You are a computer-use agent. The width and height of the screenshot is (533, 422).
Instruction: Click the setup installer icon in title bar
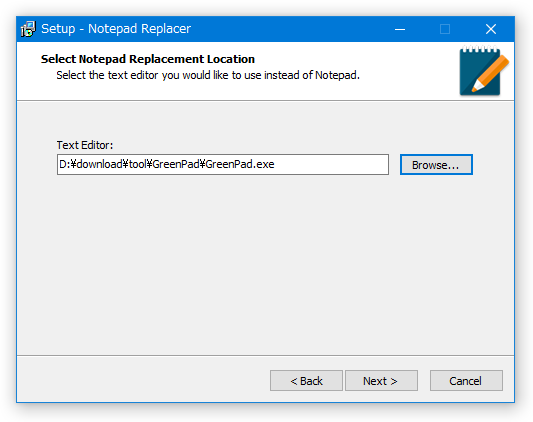[28, 29]
